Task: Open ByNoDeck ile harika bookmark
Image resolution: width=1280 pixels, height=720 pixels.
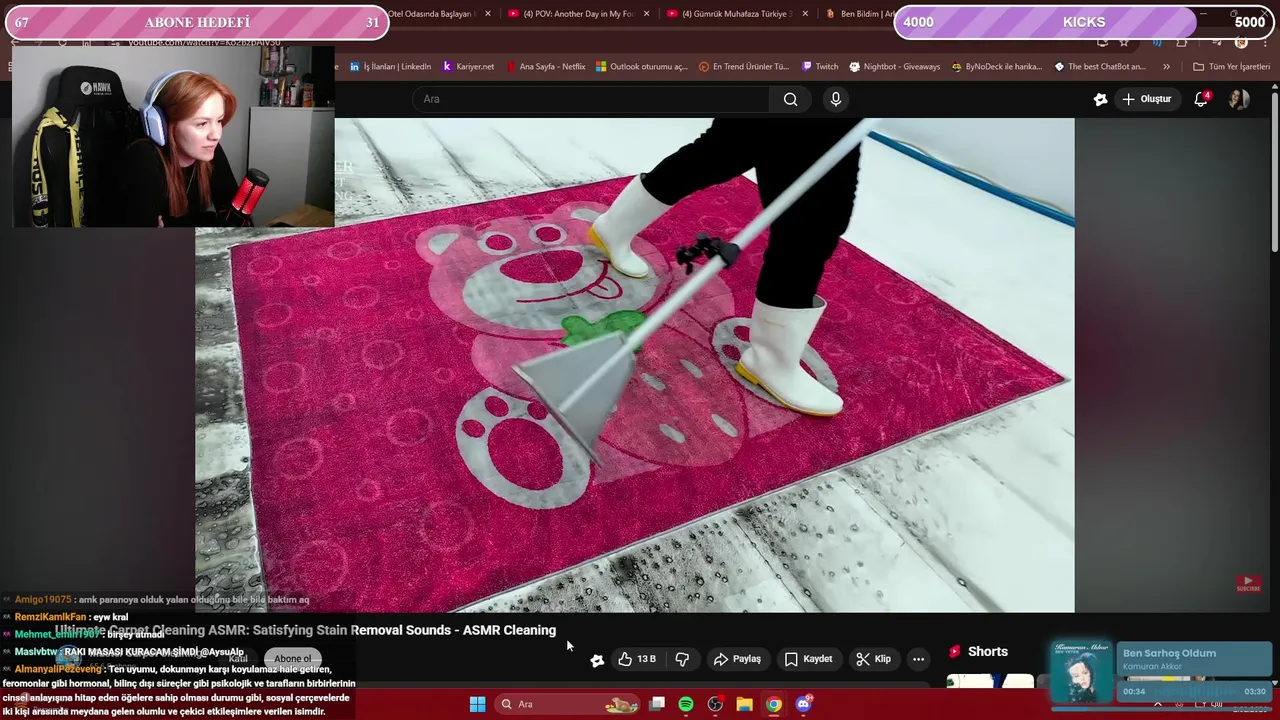Action: 997,67
